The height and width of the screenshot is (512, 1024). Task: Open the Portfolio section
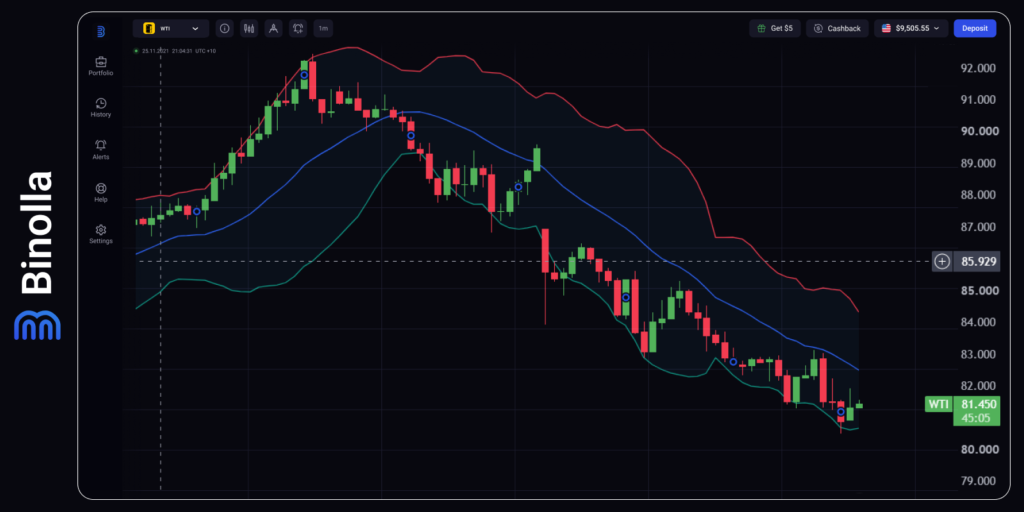click(101, 66)
